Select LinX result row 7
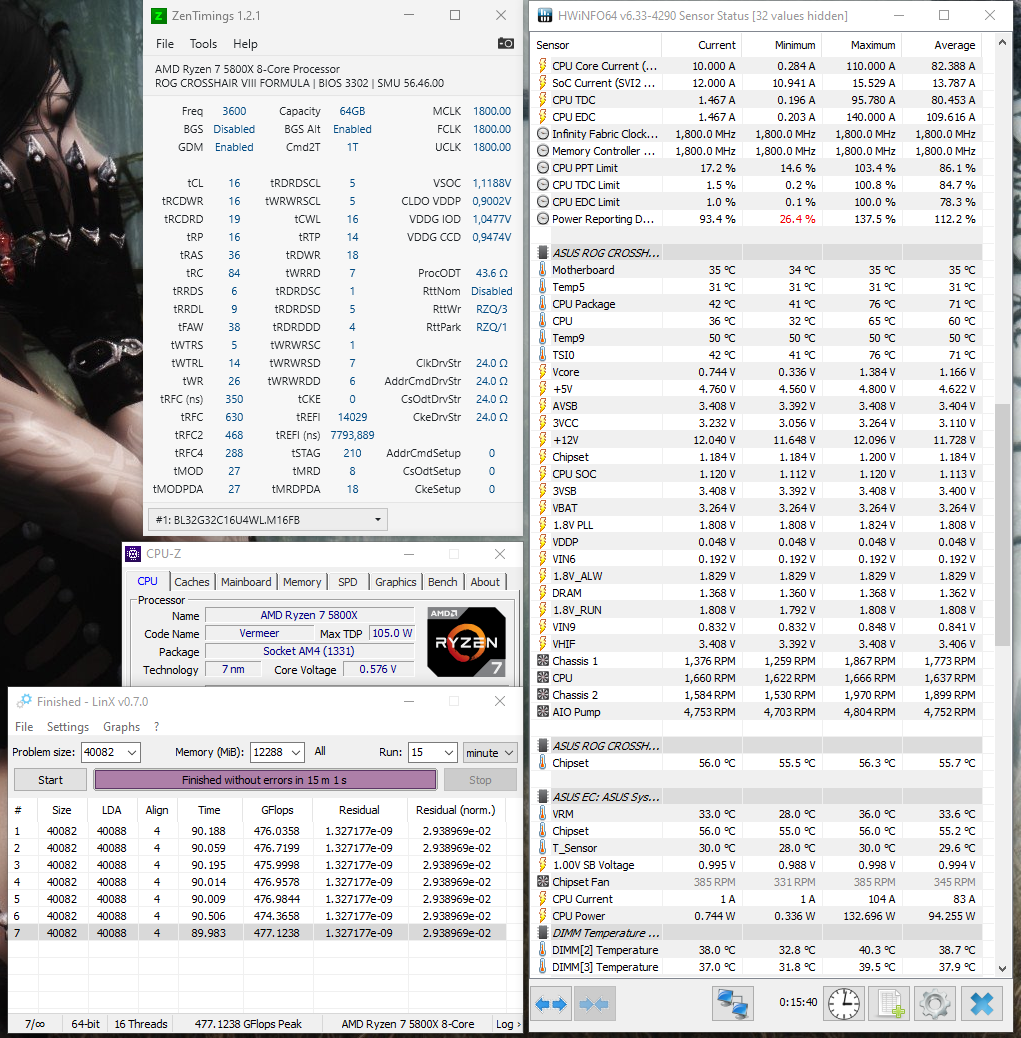The width and height of the screenshot is (1021, 1038). coord(257,933)
